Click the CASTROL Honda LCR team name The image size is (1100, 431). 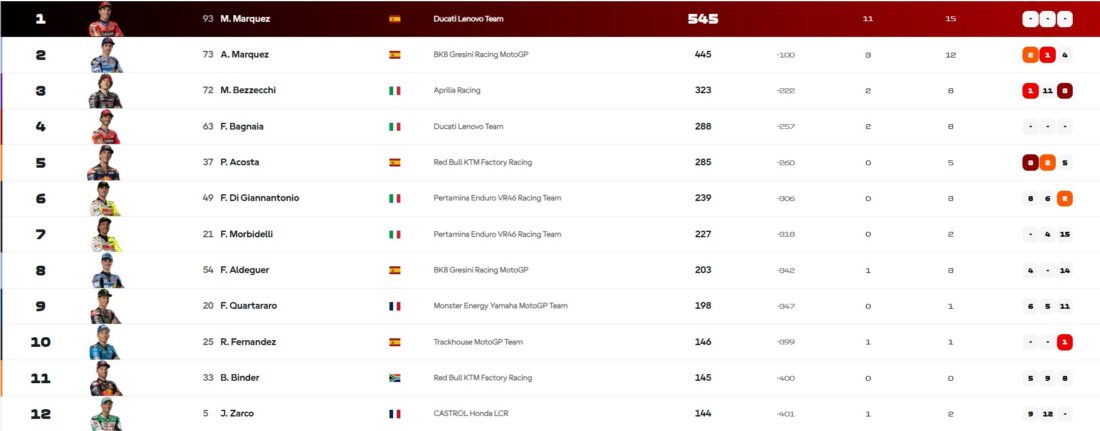(471, 414)
